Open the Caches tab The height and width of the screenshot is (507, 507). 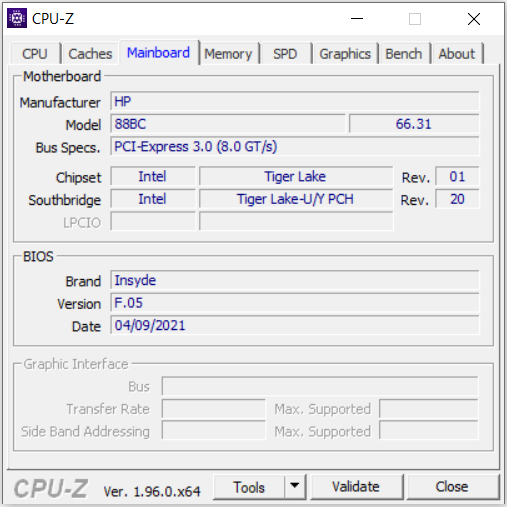pos(90,54)
